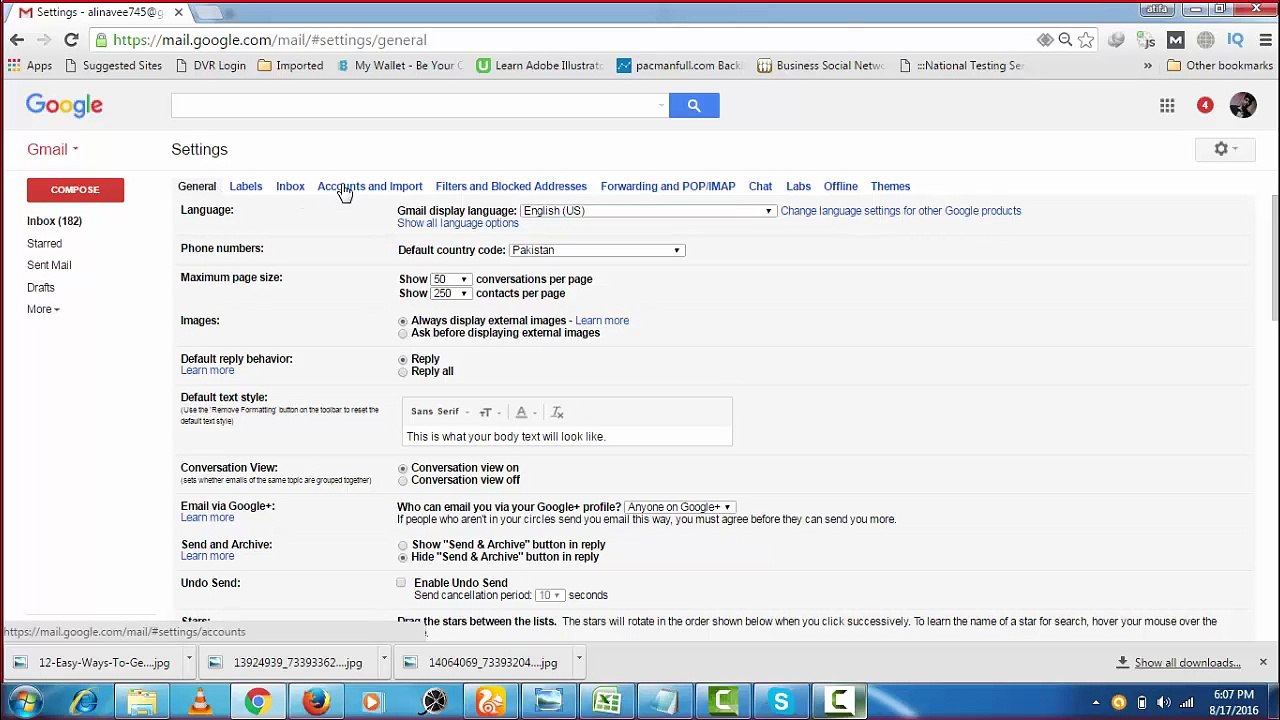Select Ask before displaying external images

pos(403,333)
